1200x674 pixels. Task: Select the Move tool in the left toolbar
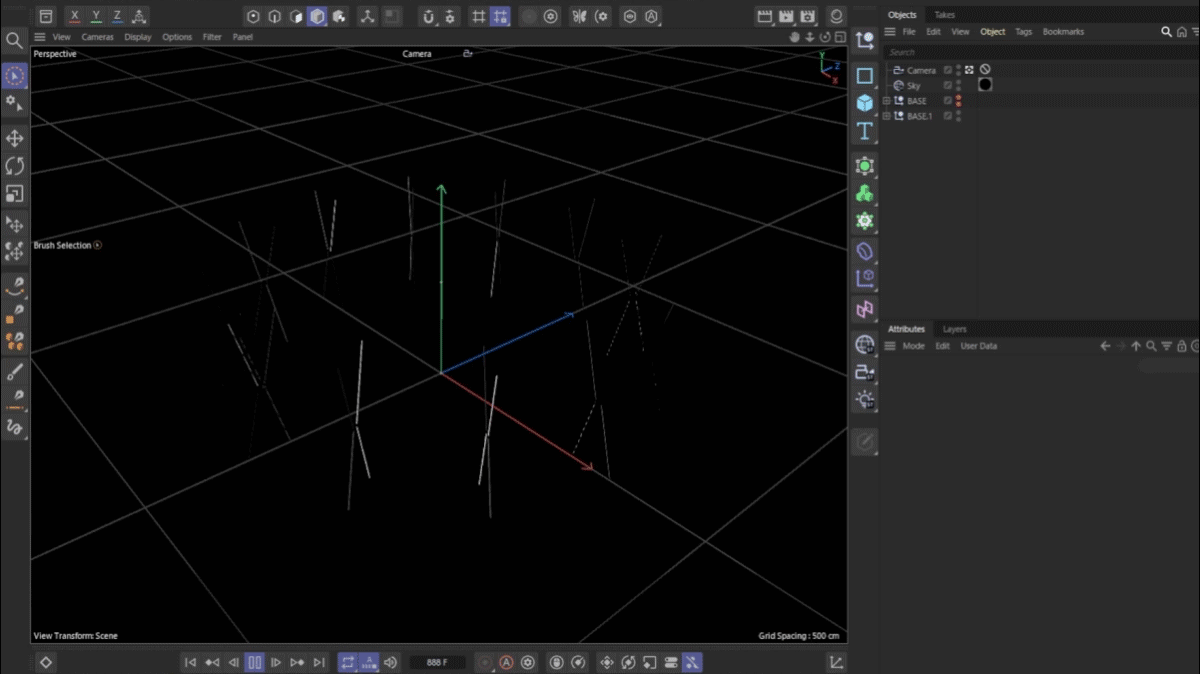point(15,139)
